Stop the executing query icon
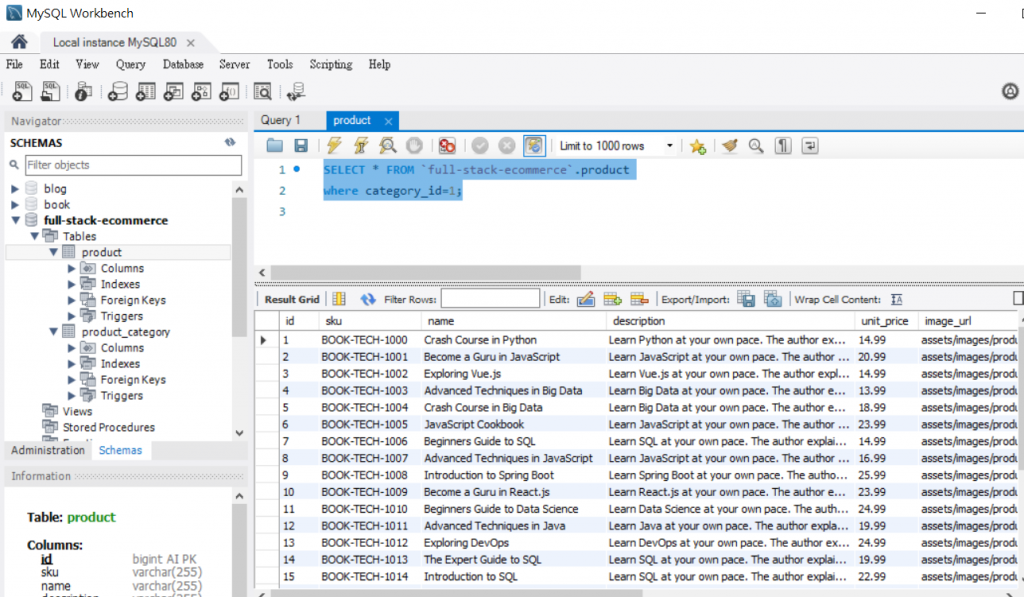Screen dimensions: 1024x597 414,146
